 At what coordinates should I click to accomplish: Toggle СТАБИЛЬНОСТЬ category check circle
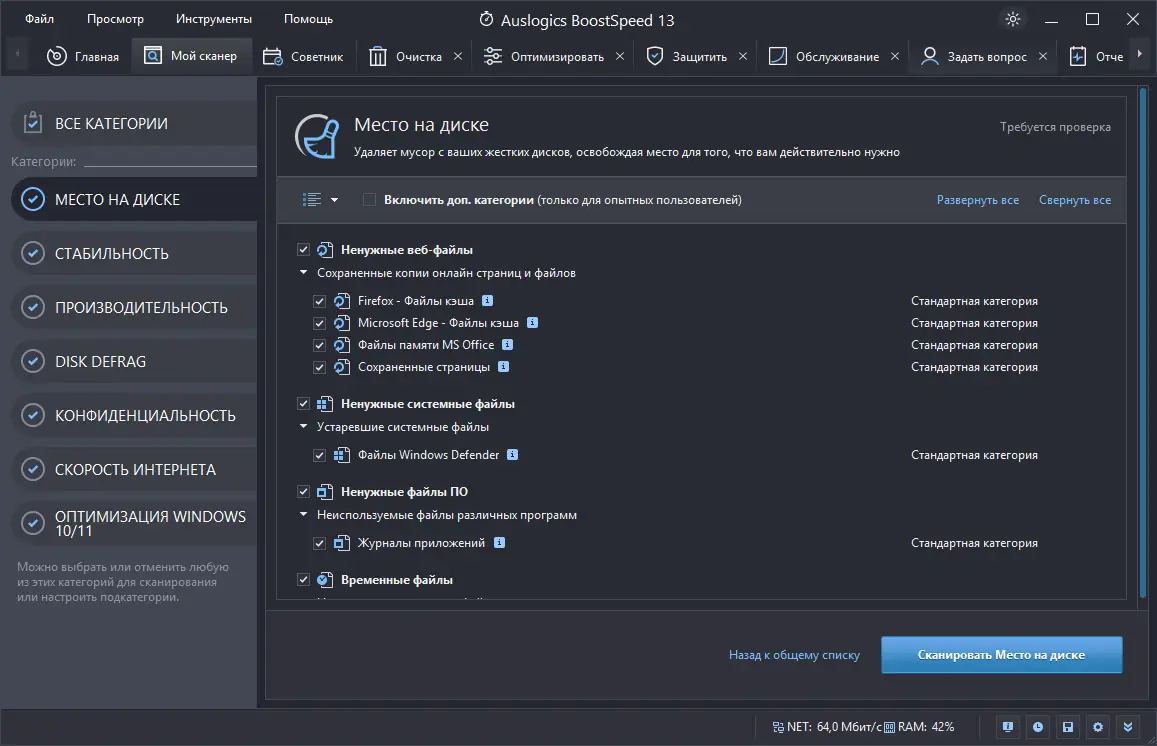(x=32, y=253)
